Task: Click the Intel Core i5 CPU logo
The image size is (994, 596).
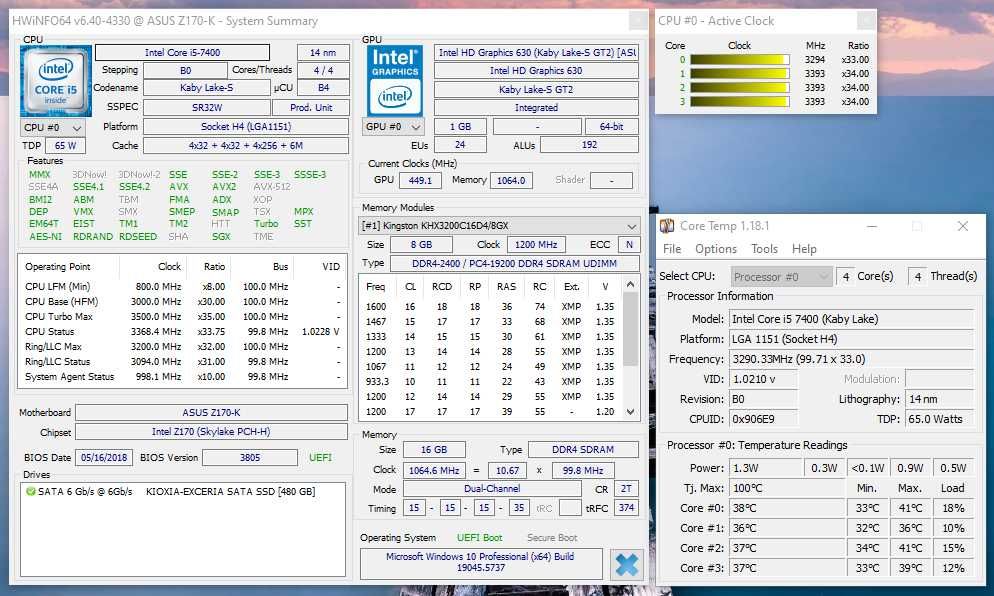Action: click(56, 81)
